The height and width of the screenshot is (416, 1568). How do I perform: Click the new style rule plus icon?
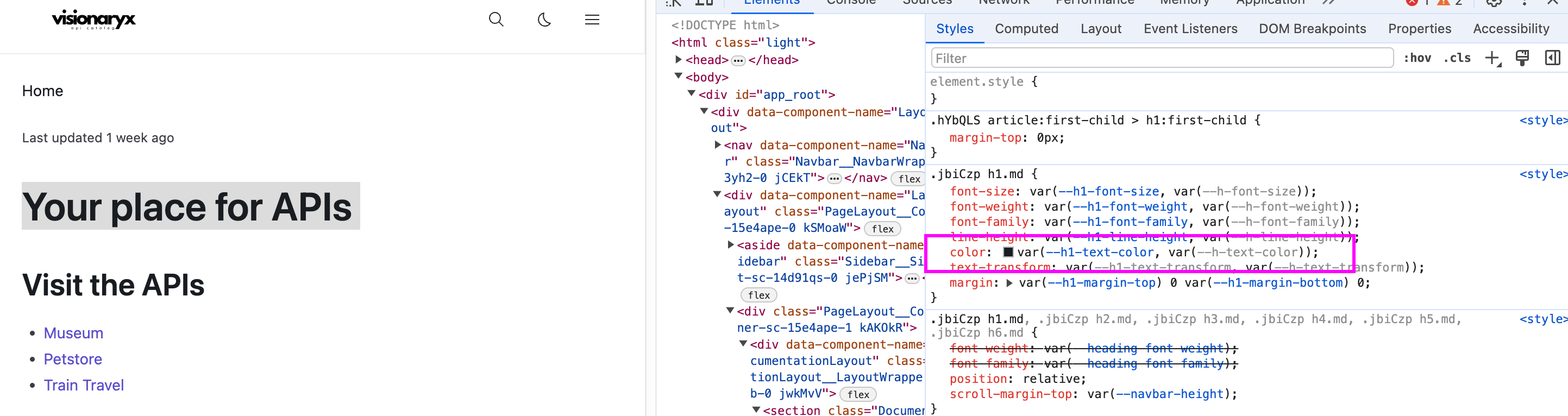(x=1492, y=59)
